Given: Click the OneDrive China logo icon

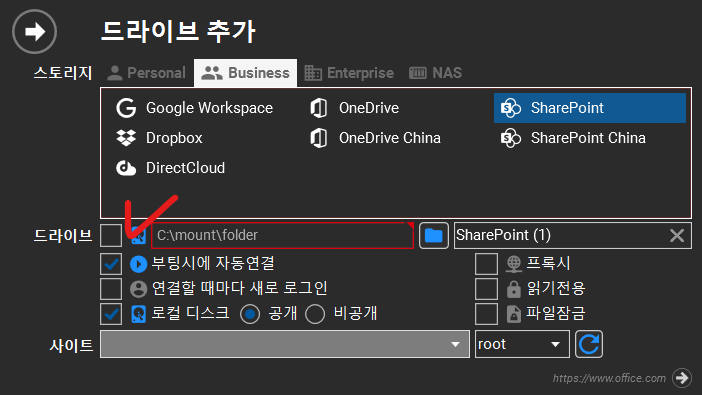Looking at the screenshot, I should coord(319,138).
